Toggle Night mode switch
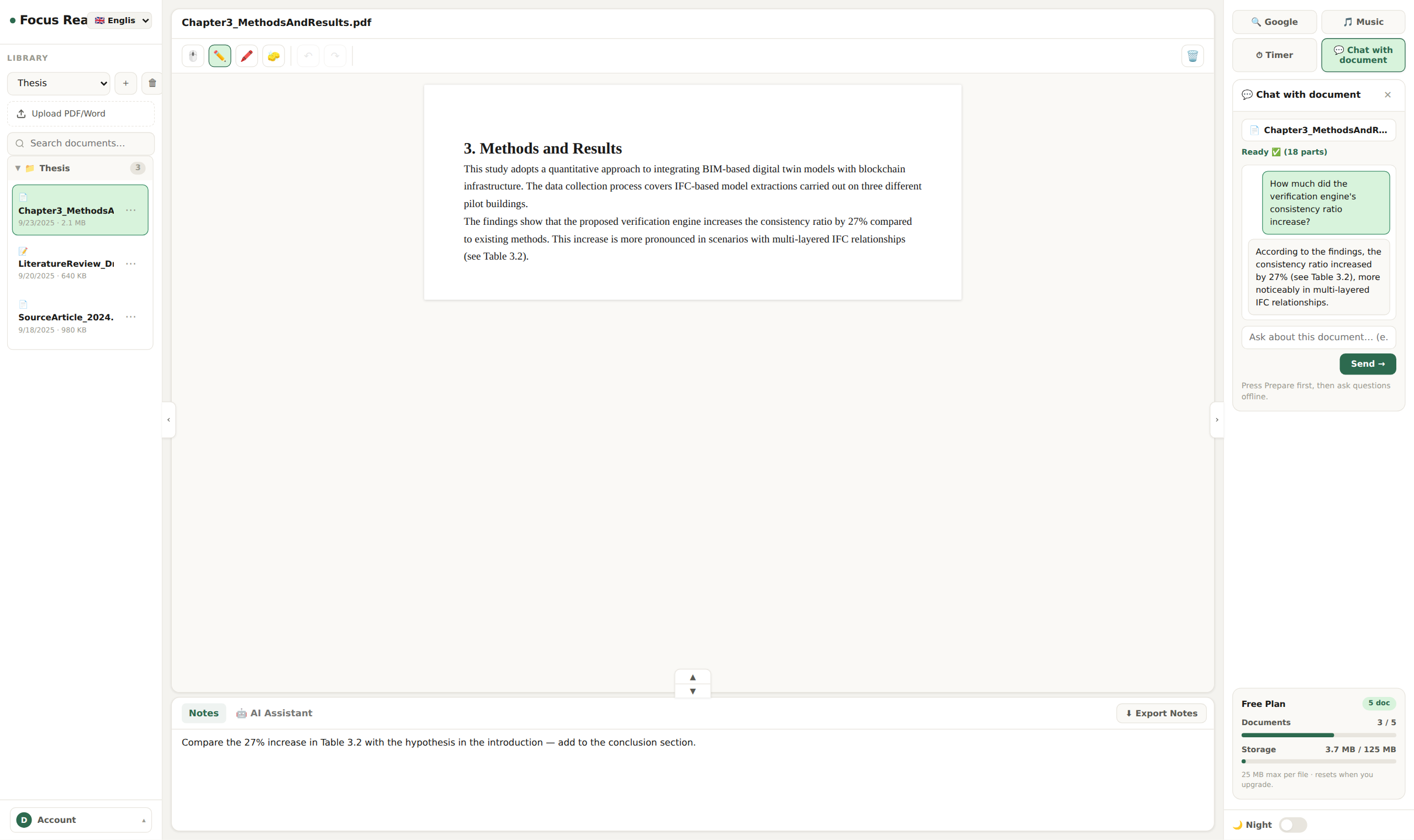The image size is (1414, 840). 1293,825
